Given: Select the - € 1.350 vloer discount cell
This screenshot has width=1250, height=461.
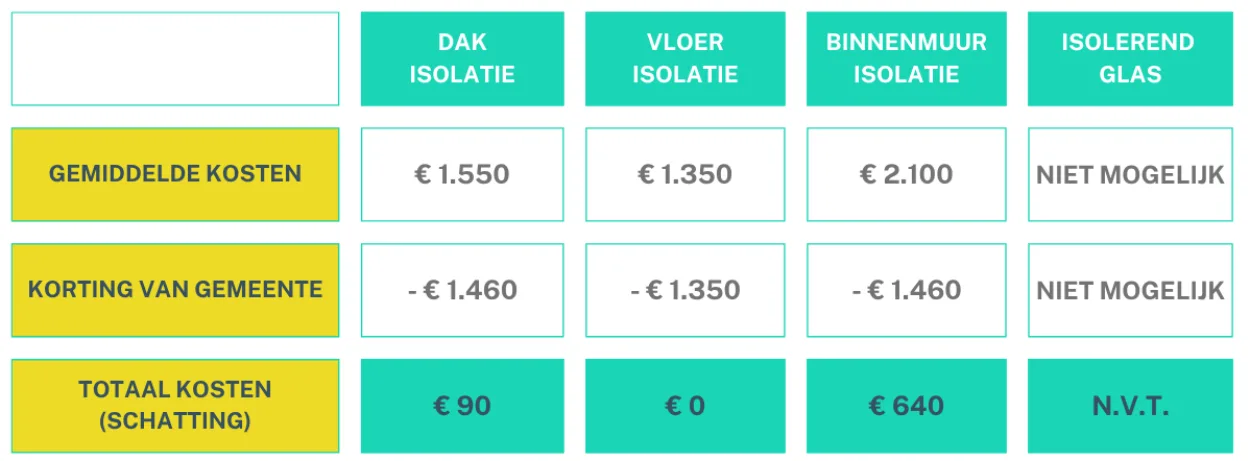Looking at the screenshot, I should click(685, 290).
